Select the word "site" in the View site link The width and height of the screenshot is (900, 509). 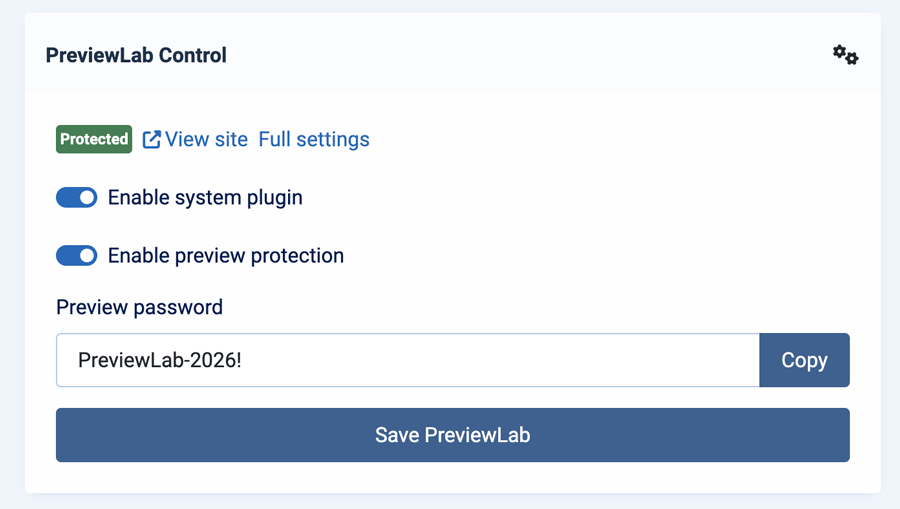click(x=230, y=139)
